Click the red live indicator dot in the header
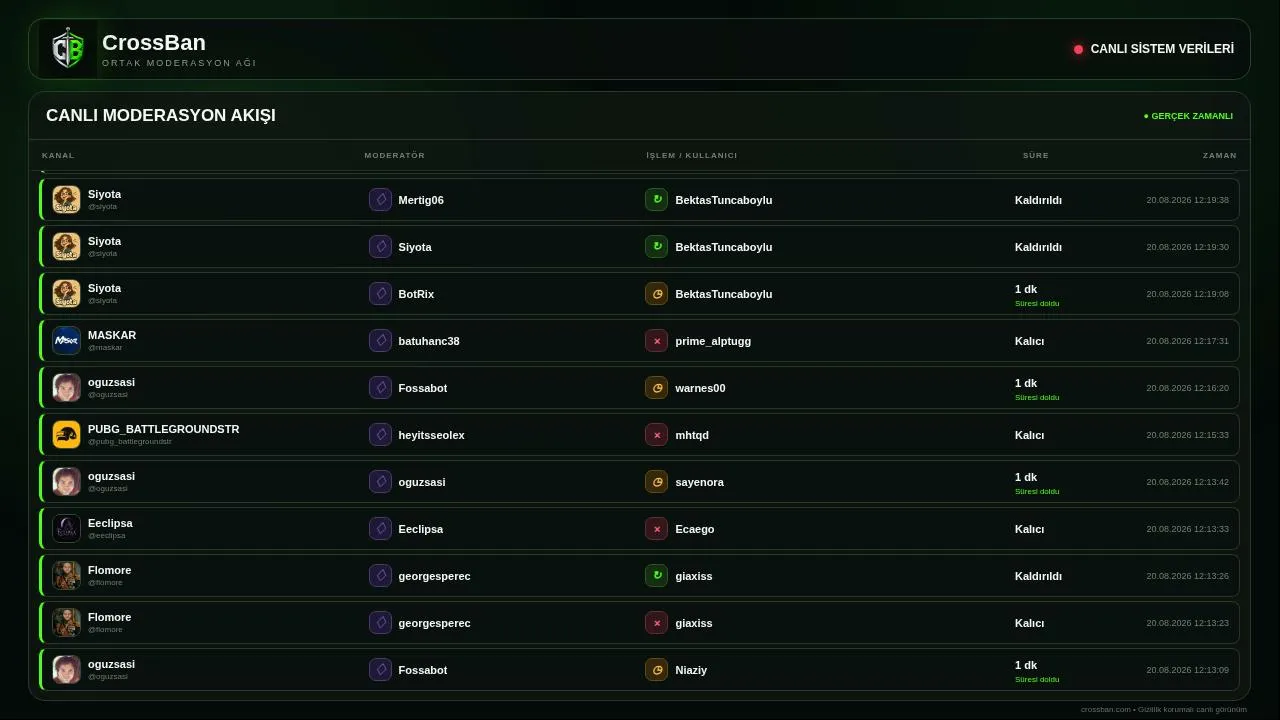This screenshot has height=720, width=1280. 1078,49
